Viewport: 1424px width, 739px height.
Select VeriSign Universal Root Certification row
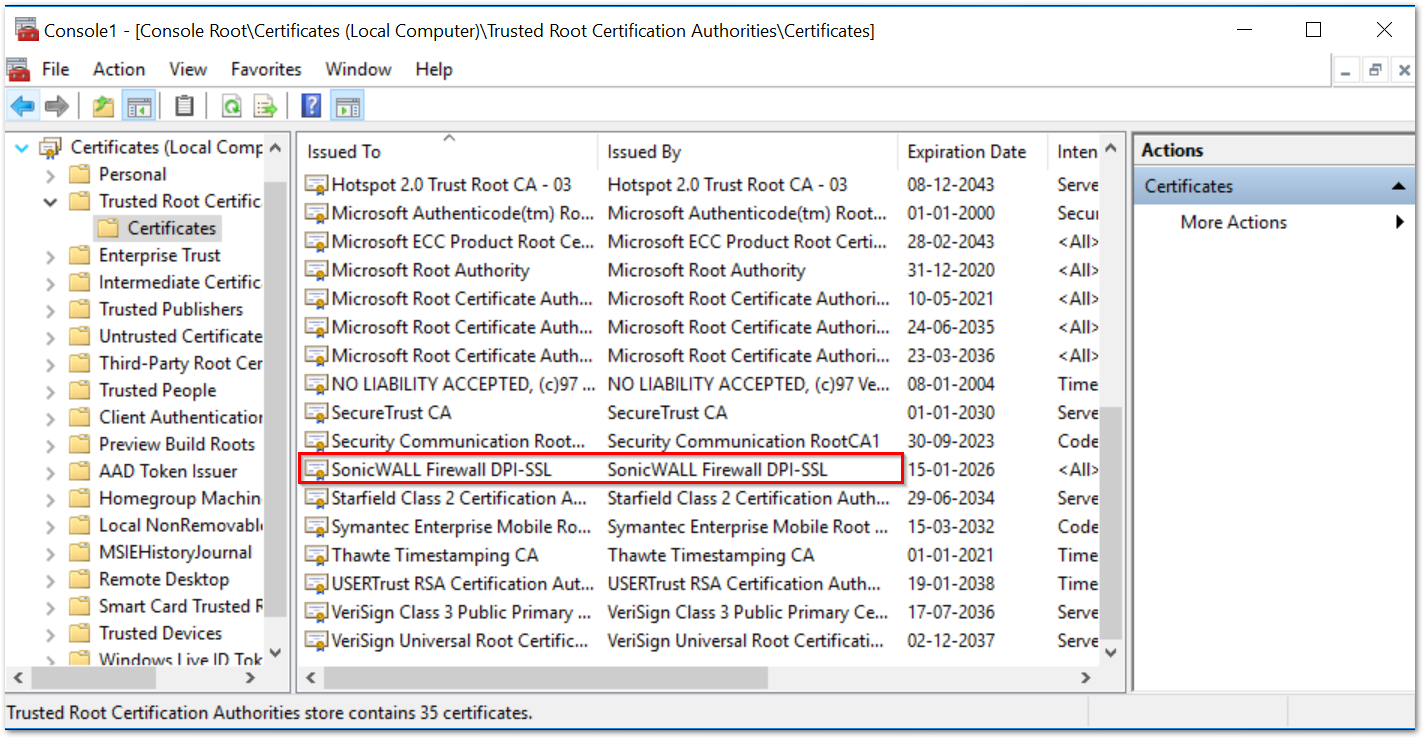699,641
